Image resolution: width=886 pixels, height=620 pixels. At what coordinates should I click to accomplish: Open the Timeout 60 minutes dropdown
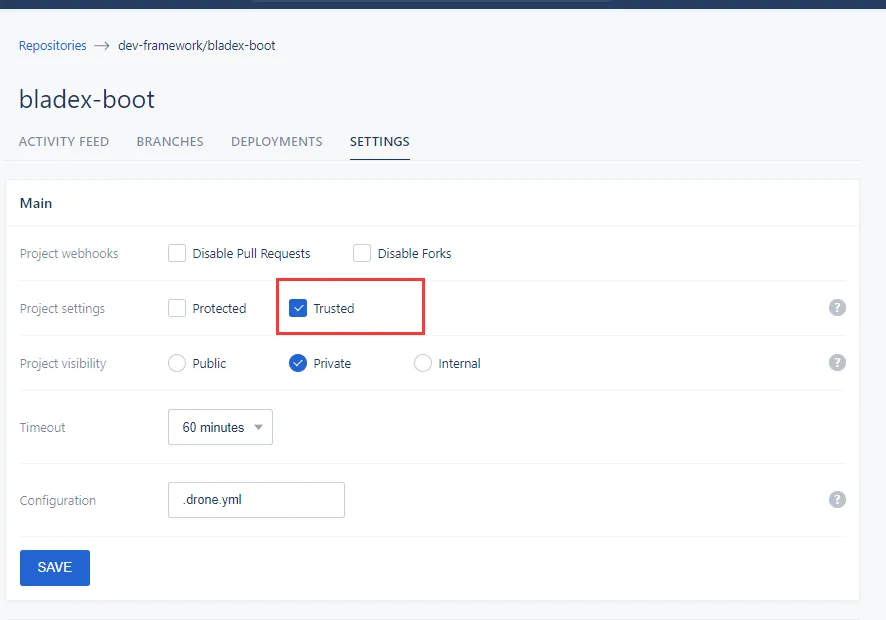point(220,427)
